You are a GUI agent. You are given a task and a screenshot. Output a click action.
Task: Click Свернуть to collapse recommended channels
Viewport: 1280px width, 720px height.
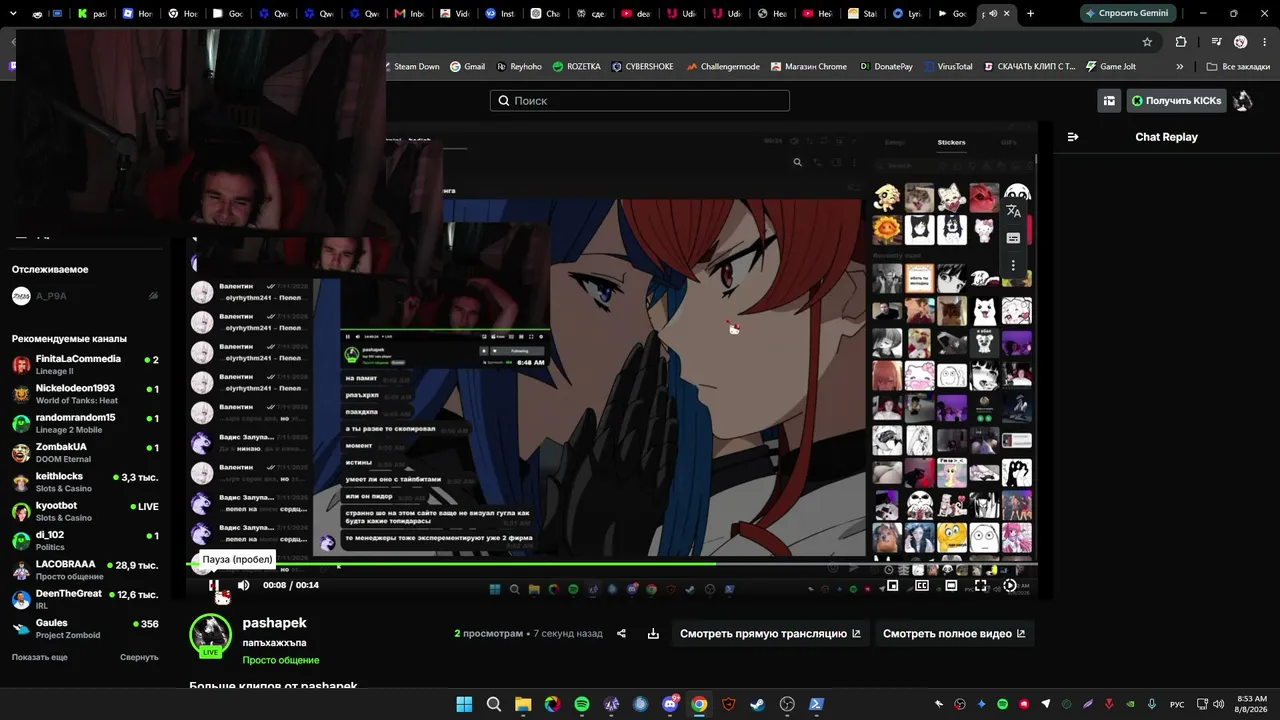pyautogui.click(x=139, y=657)
